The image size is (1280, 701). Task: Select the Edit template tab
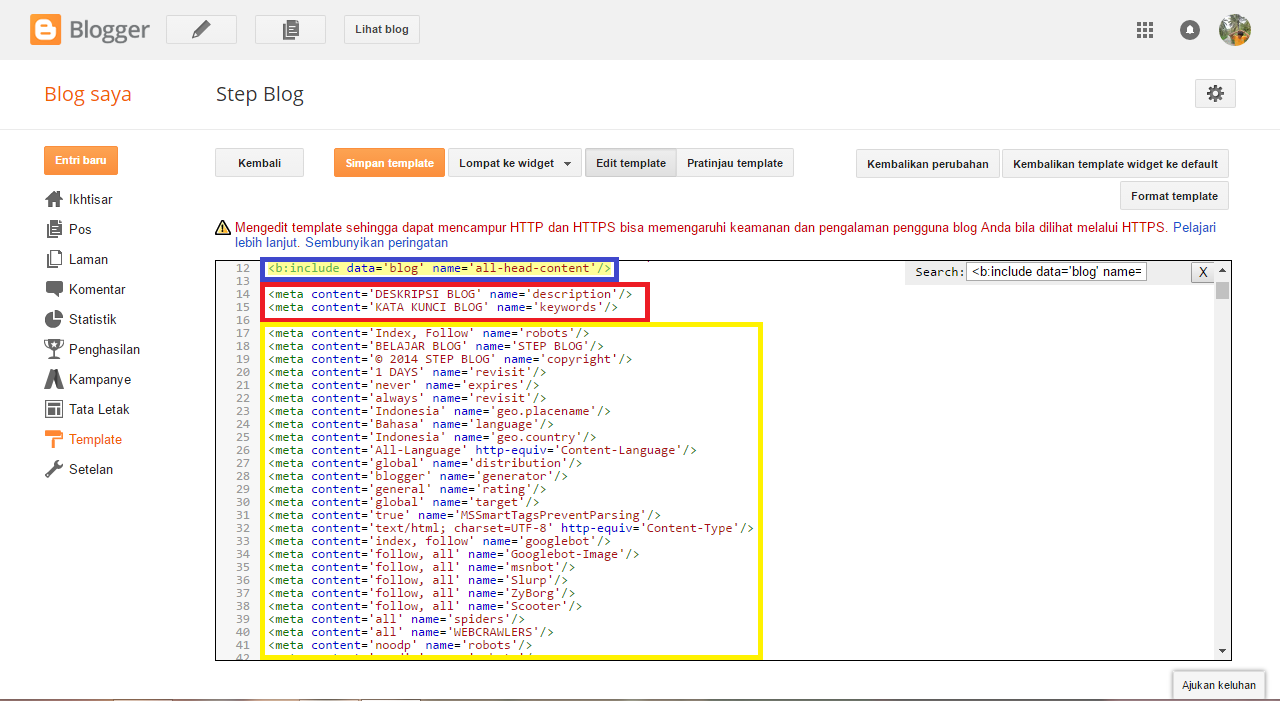pos(630,161)
